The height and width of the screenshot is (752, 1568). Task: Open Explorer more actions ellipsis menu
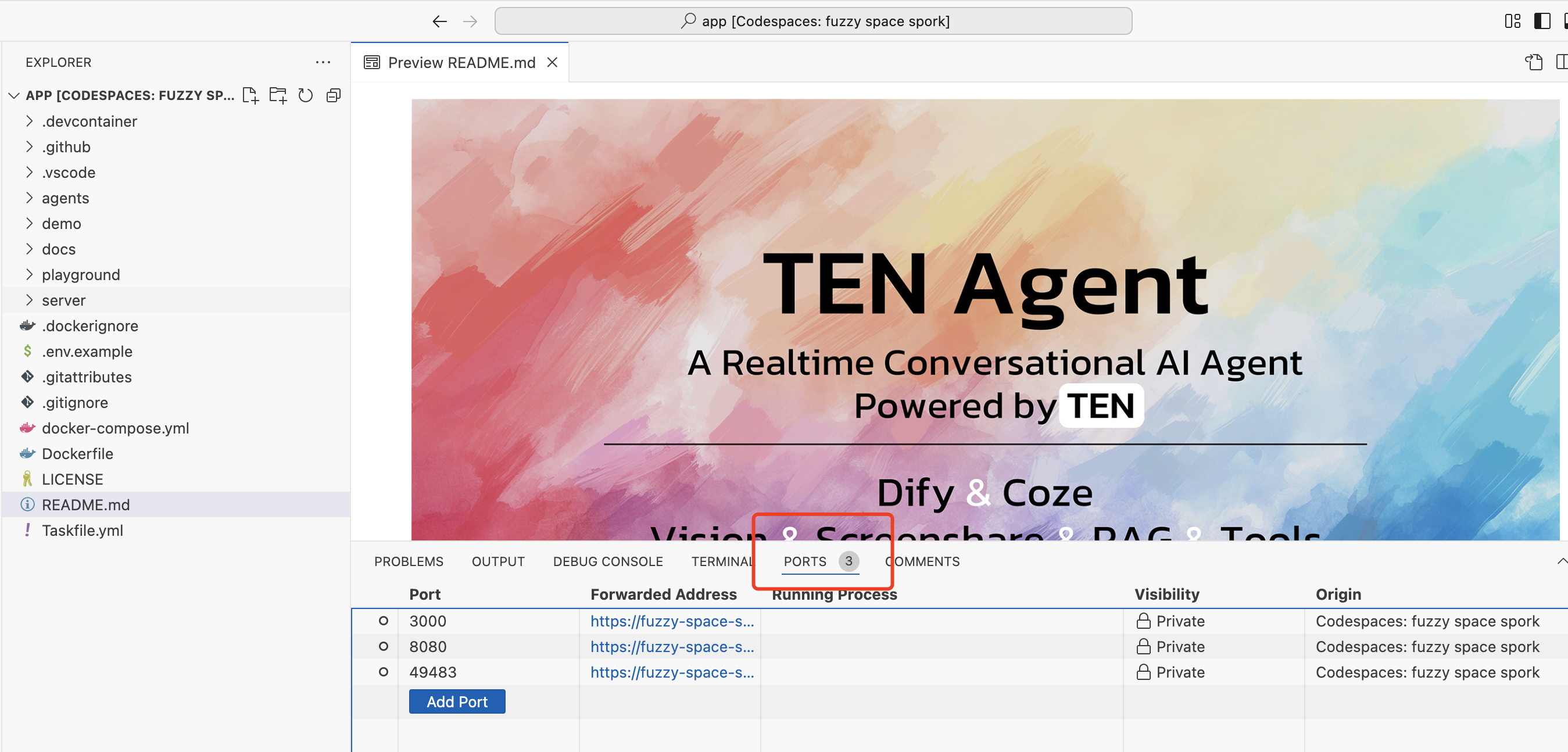[323, 62]
